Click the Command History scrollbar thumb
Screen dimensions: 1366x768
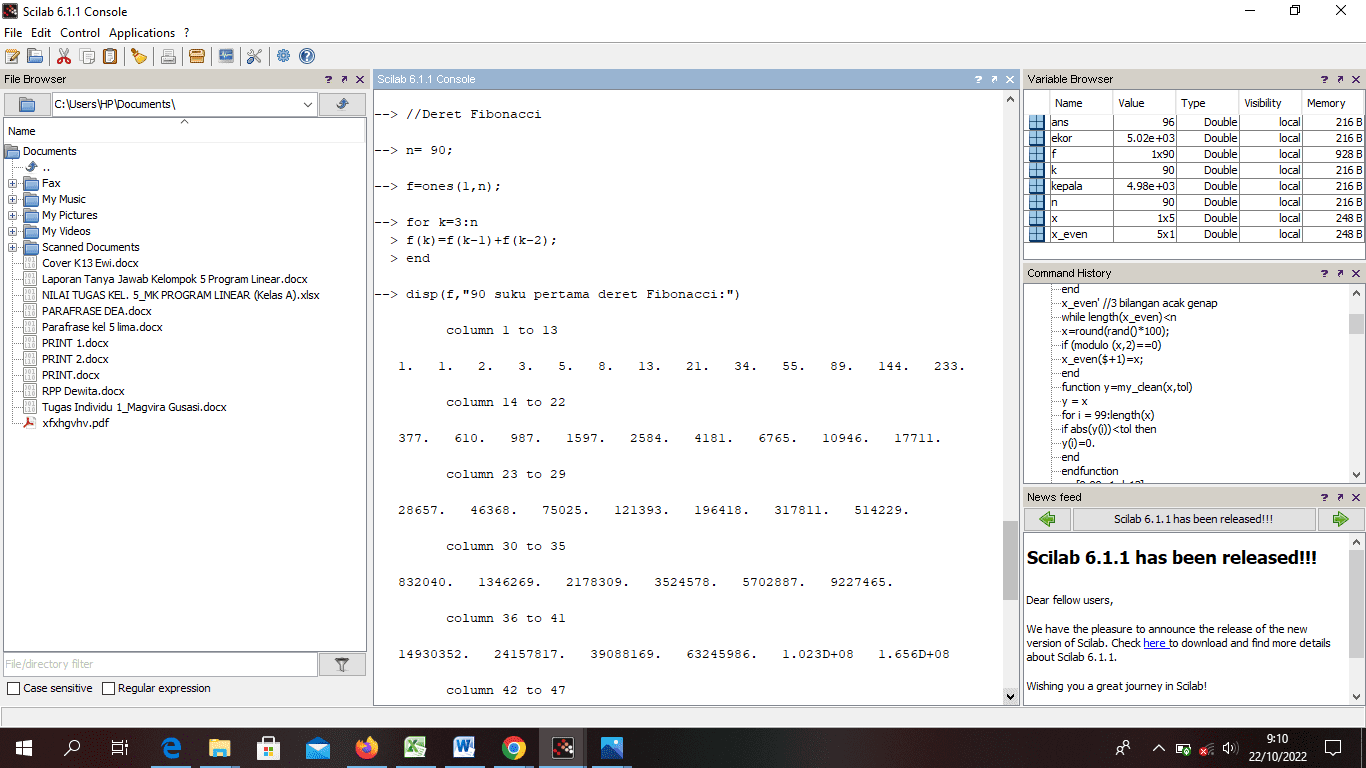click(x=1356, y=324)
